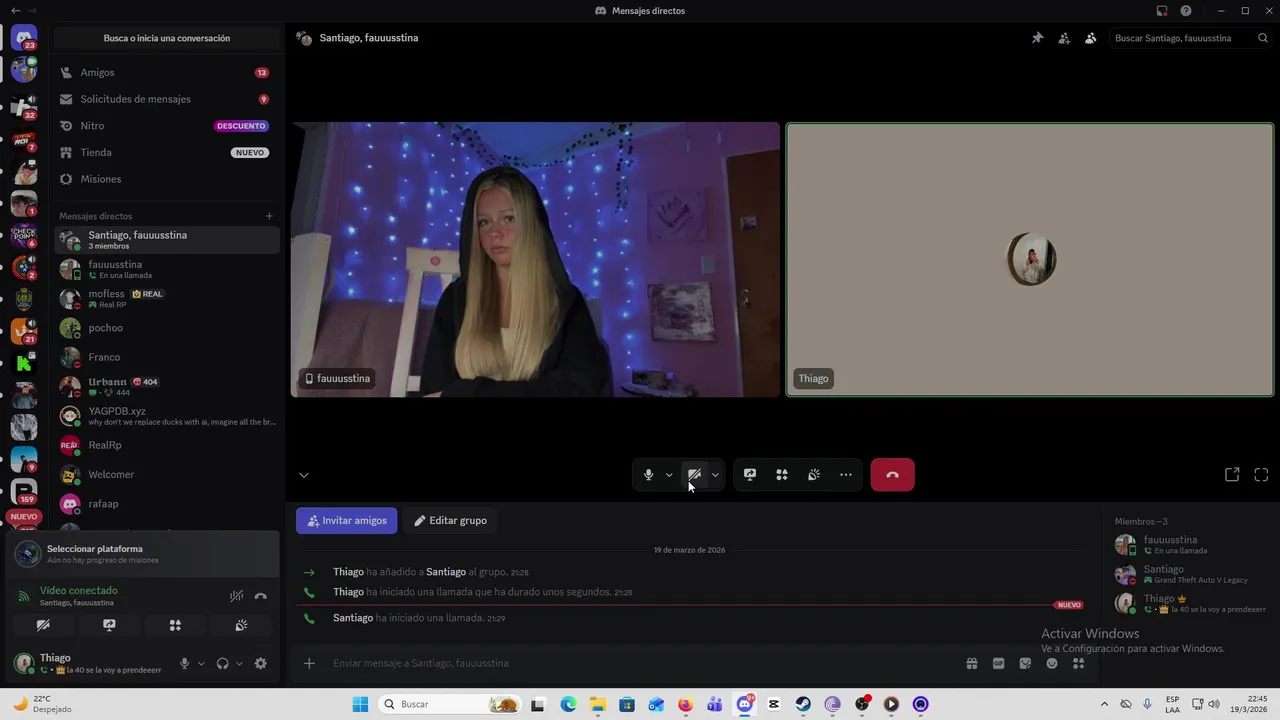This screenshot has height=720, width=1280.
Task: Click Thiago user profile in bottom panel
Action: pyautogui.click(x=88, y=663)
